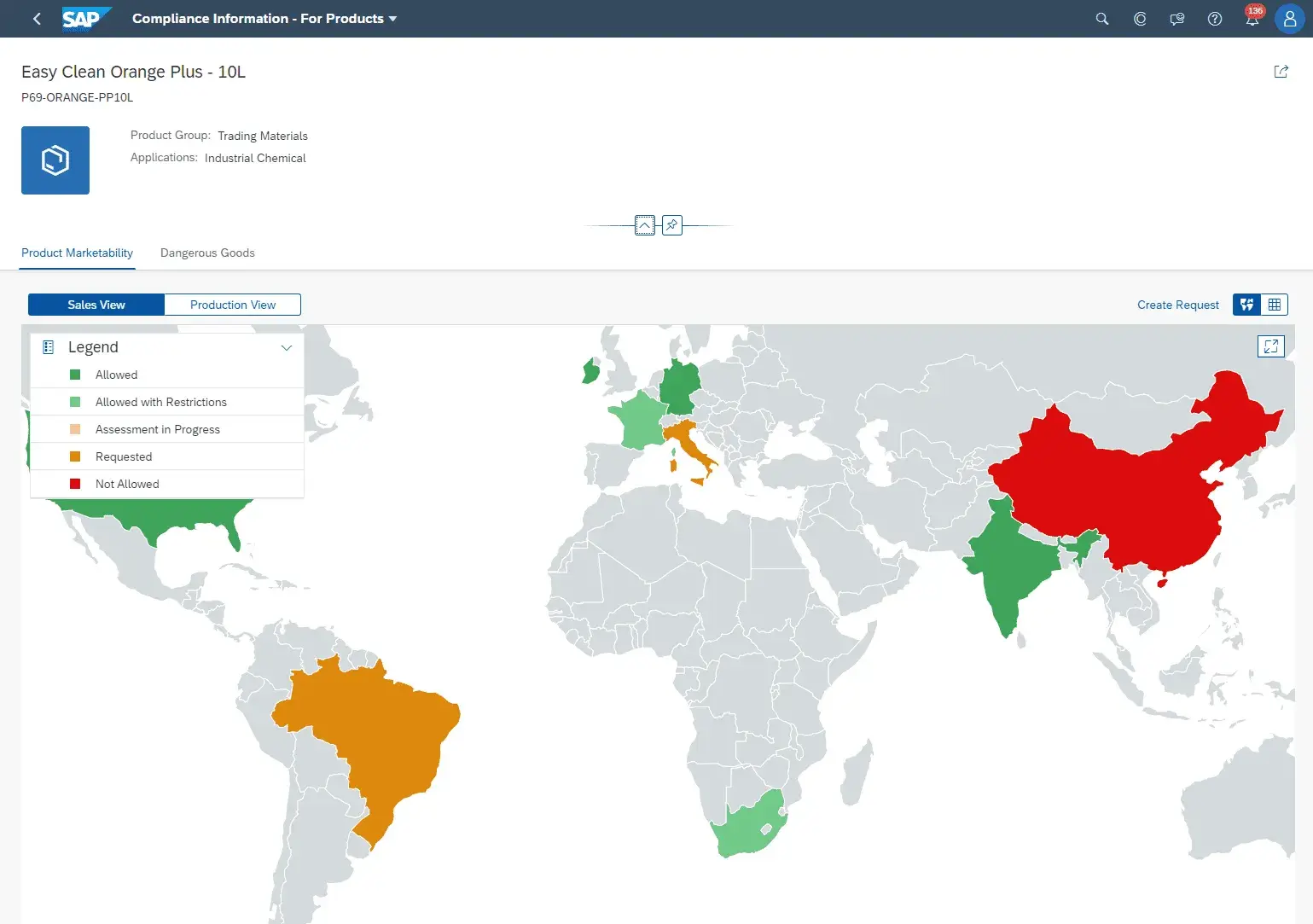
Task: Switch to Dangerous Goods tab
Action: click(x=207, y=253)
